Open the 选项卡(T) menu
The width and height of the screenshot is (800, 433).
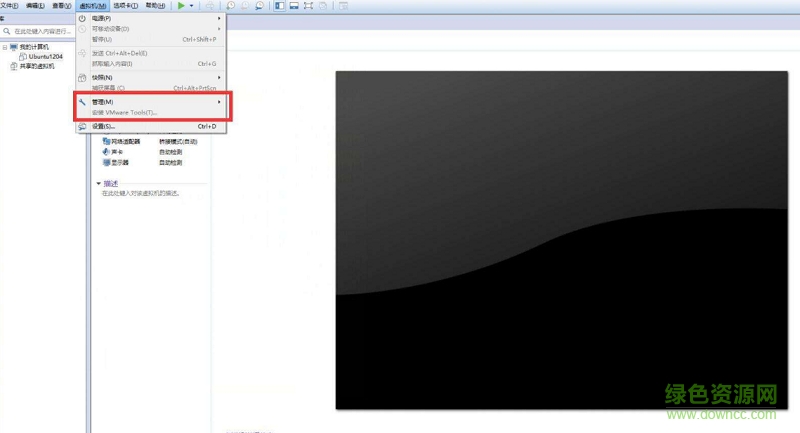pos(126,6)
